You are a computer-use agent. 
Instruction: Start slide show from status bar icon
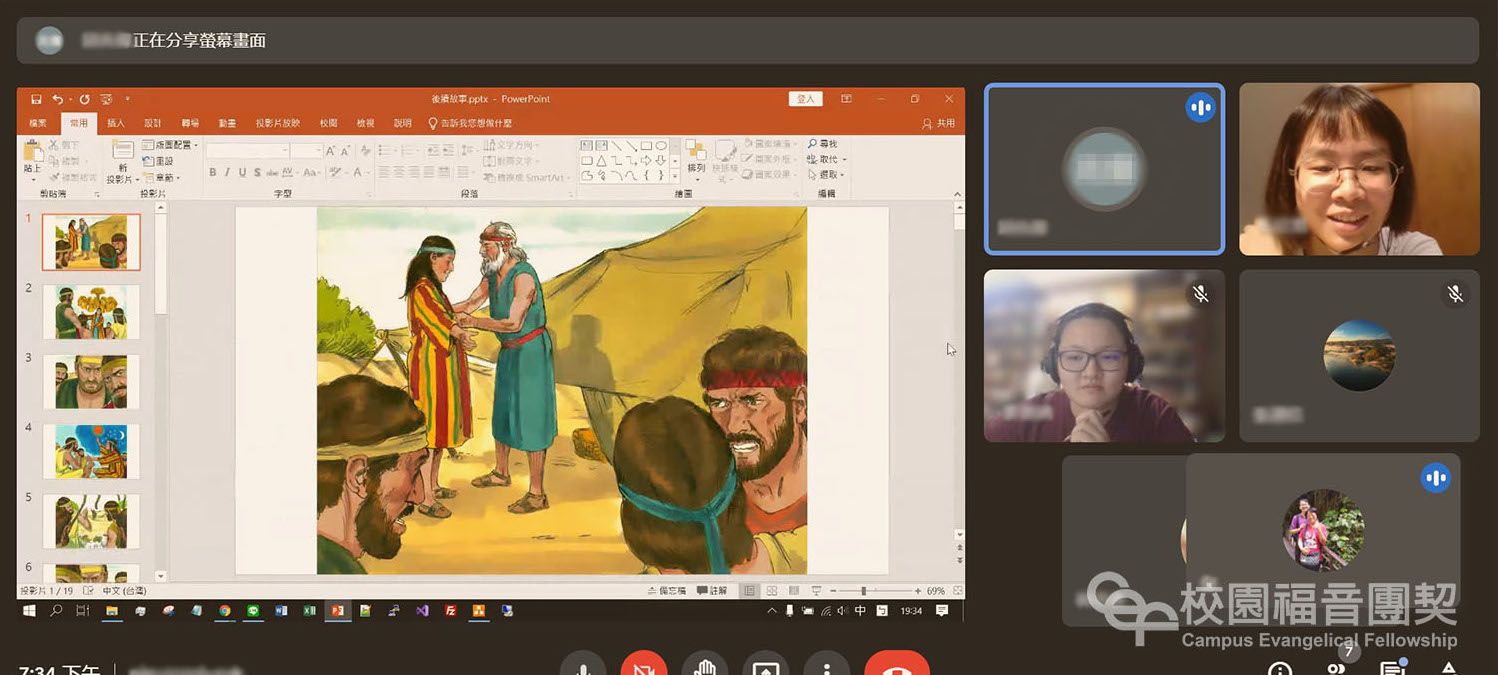(x=816, y=591)
